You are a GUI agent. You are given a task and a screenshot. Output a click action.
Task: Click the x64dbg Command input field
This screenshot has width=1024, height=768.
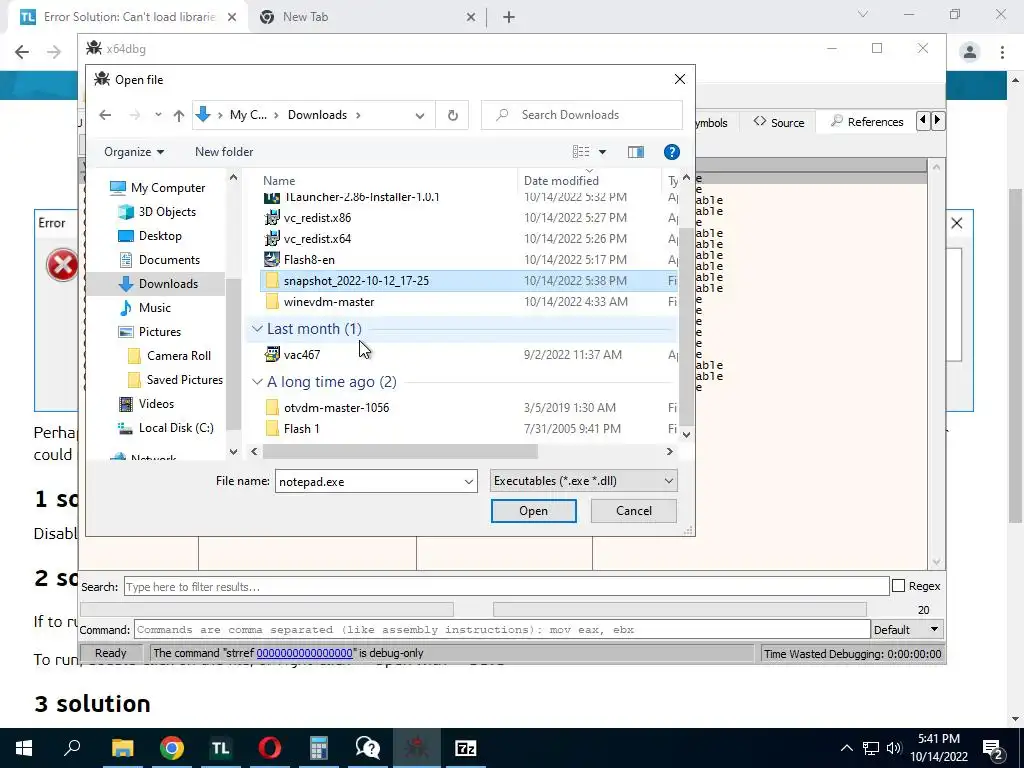502,630
